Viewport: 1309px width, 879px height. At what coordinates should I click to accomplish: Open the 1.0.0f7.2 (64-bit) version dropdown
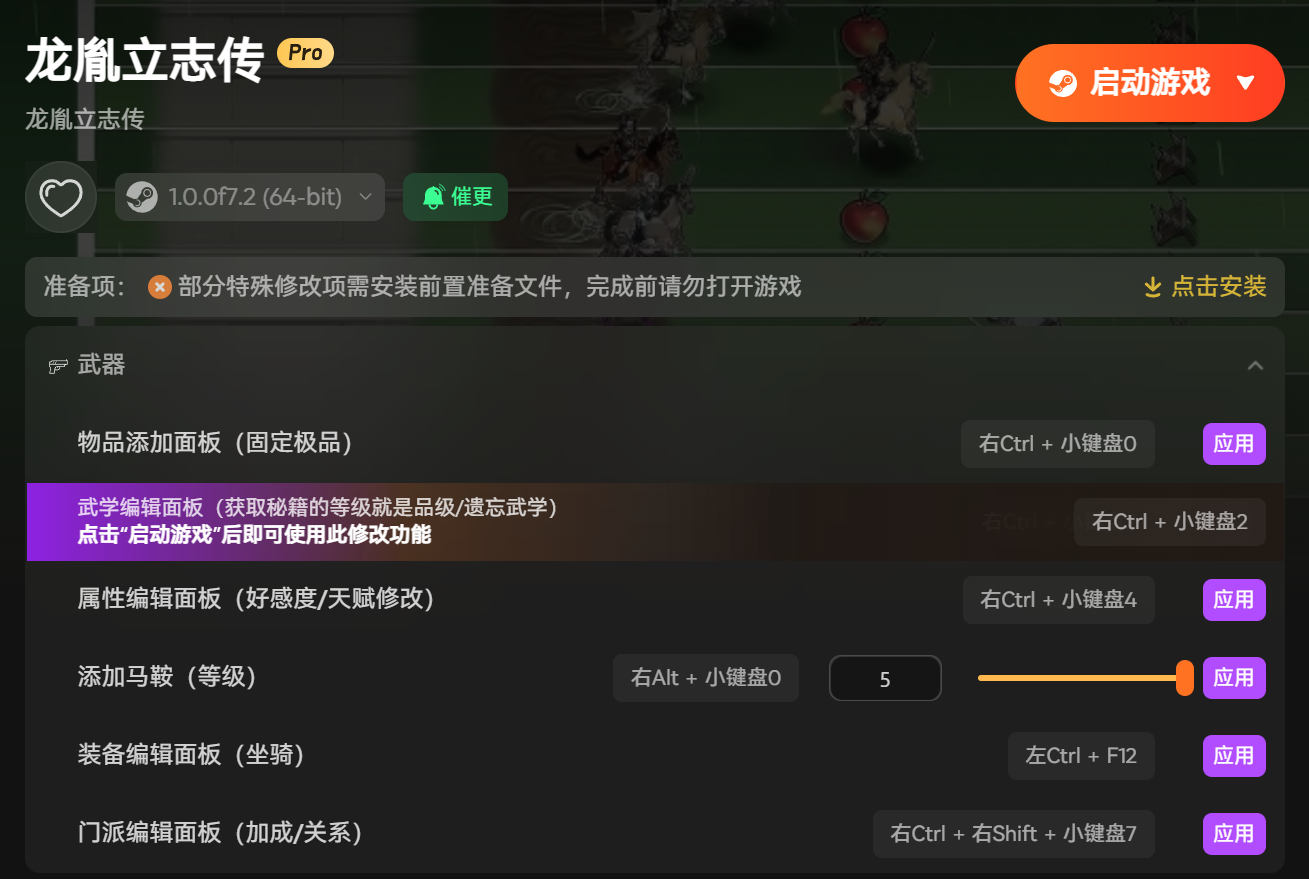(x=250, y=197)
